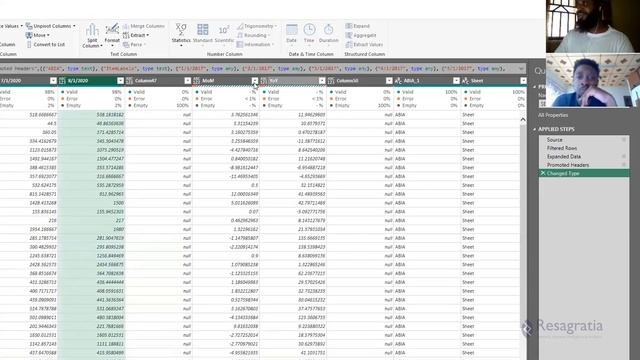This screenshot has width=640, height=360.
Task: Select the Filtered Rows applied step
Action: [x=584, y=148]
